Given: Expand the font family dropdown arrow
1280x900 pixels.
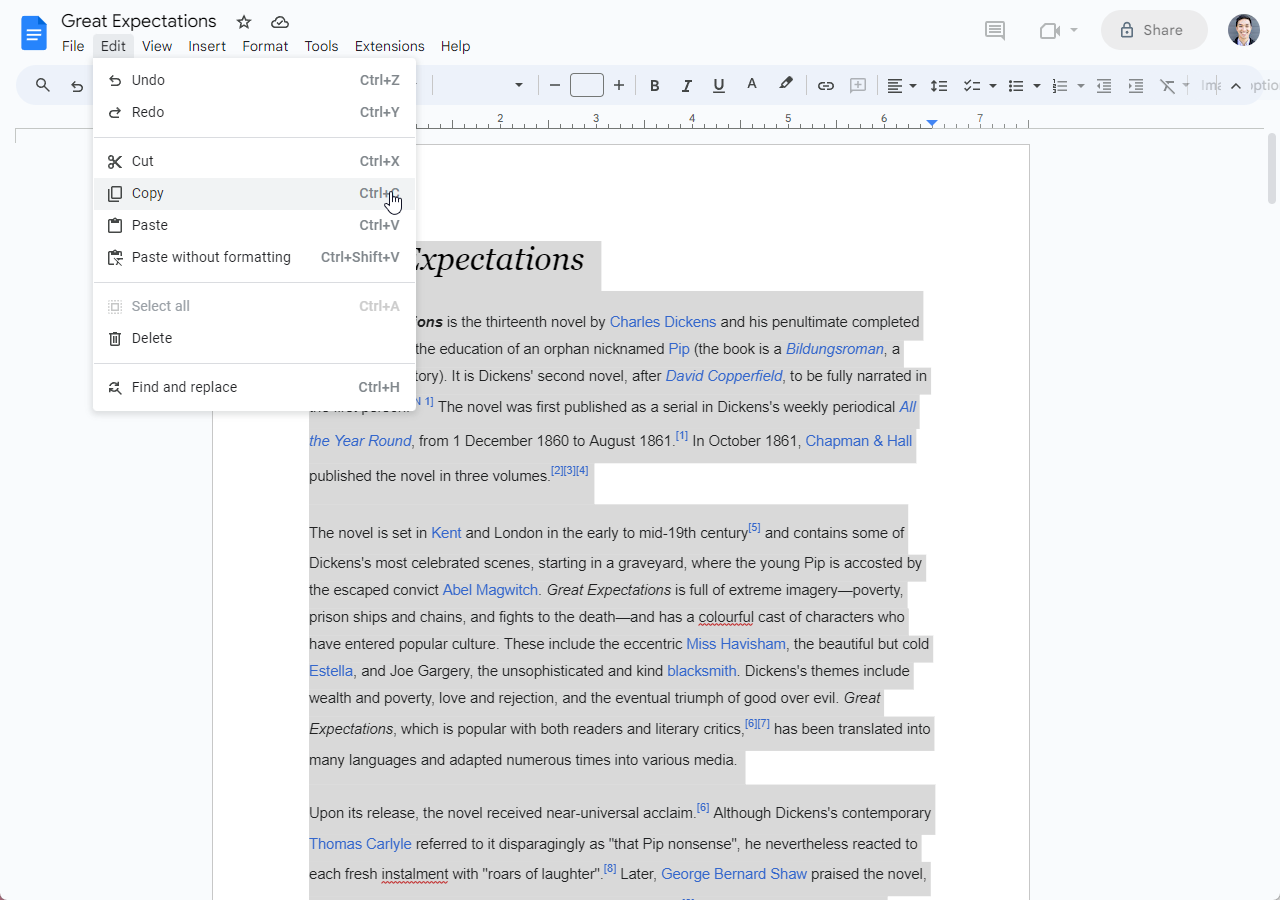Looking at the screenshot, I should tap(519, 86).
